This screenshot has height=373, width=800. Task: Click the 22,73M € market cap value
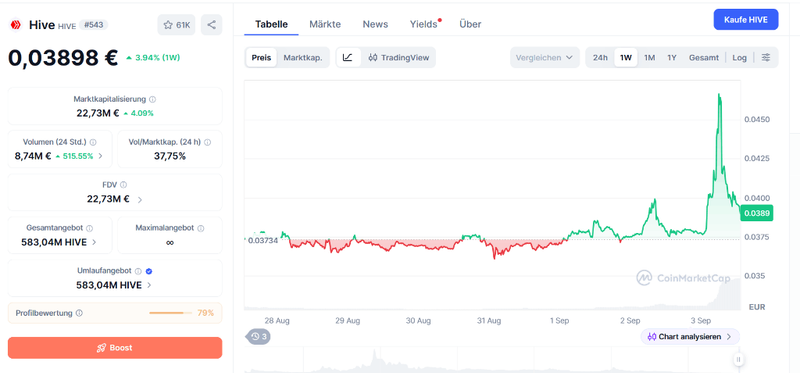[98, 113]
